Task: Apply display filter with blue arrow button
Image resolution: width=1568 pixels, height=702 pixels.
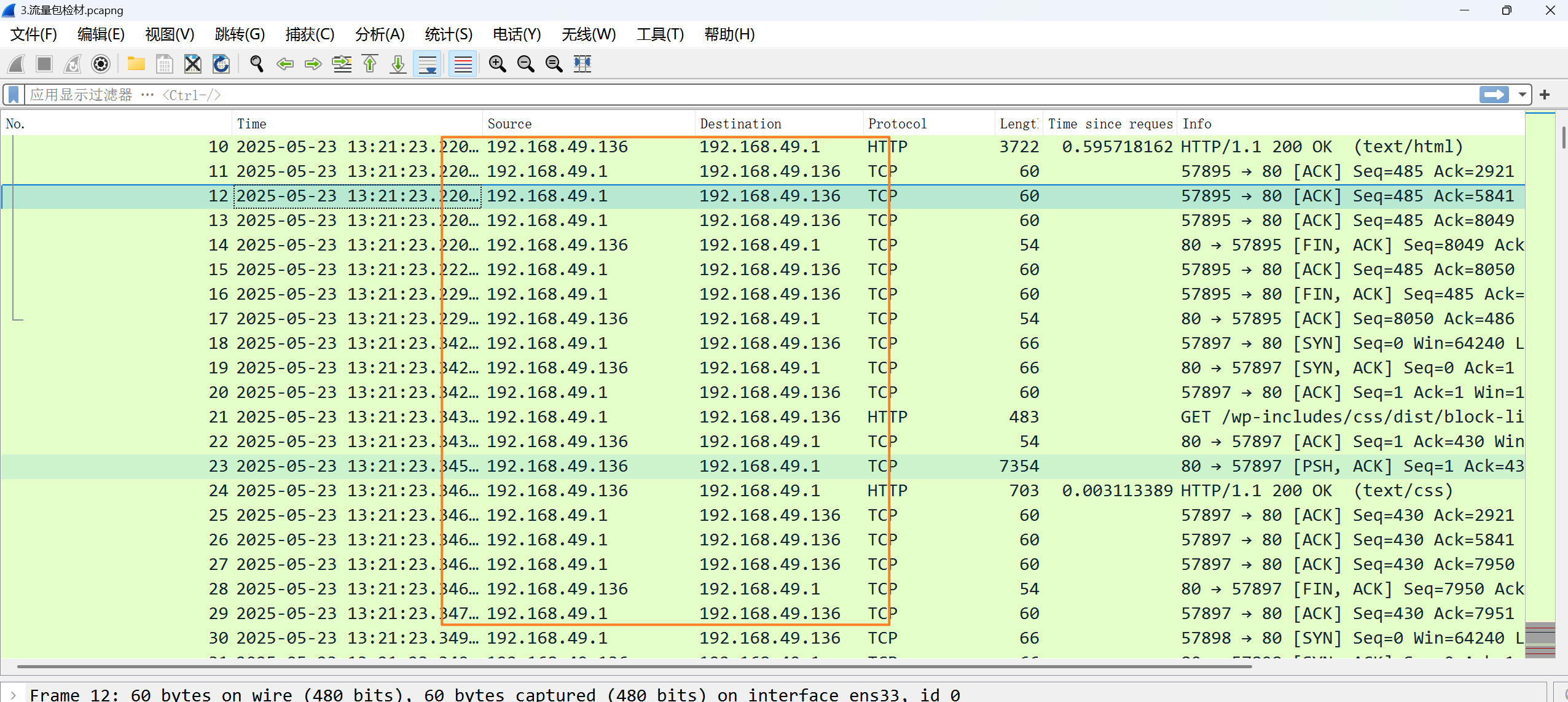Action: coord(1494,95)
